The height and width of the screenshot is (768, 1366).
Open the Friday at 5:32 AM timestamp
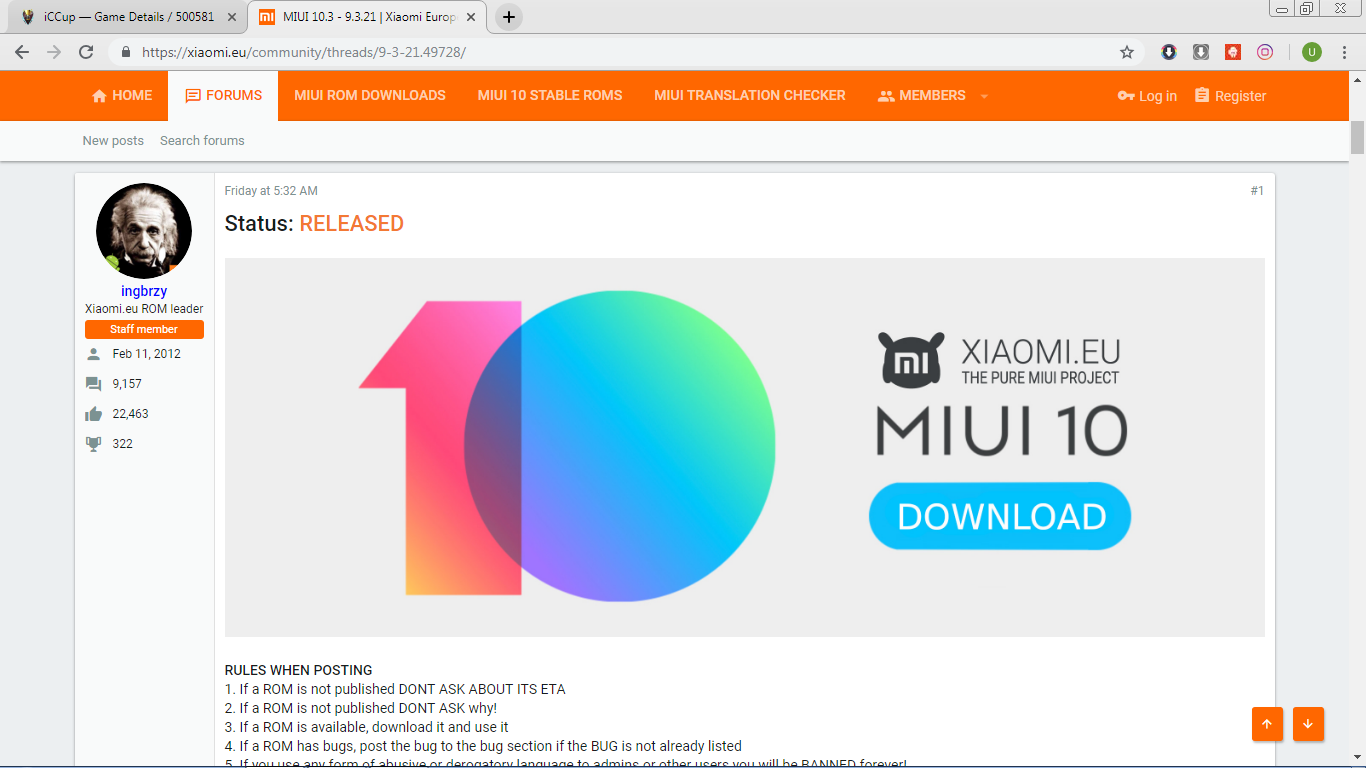point(271,191)
